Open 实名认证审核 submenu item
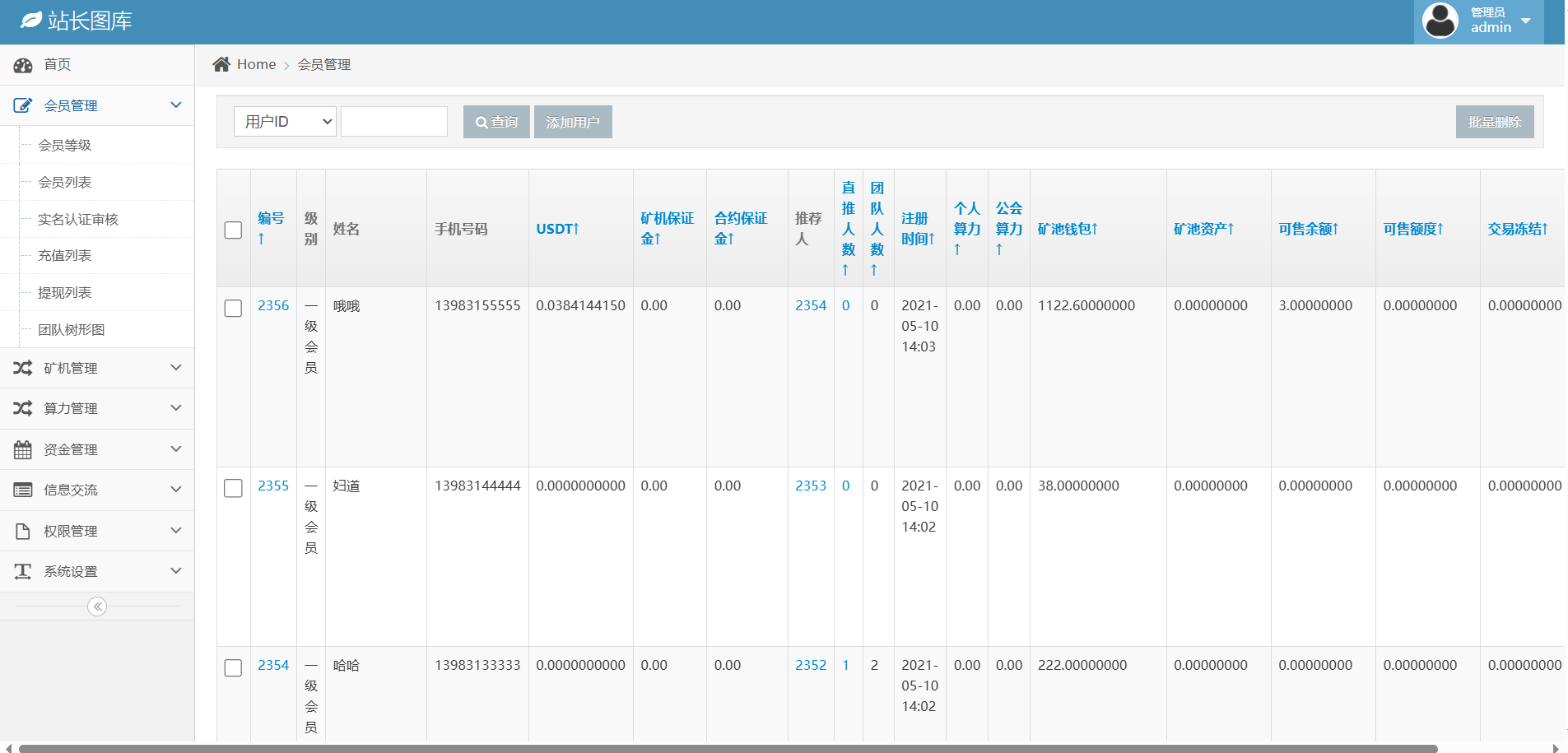 (x=78, y=219)
